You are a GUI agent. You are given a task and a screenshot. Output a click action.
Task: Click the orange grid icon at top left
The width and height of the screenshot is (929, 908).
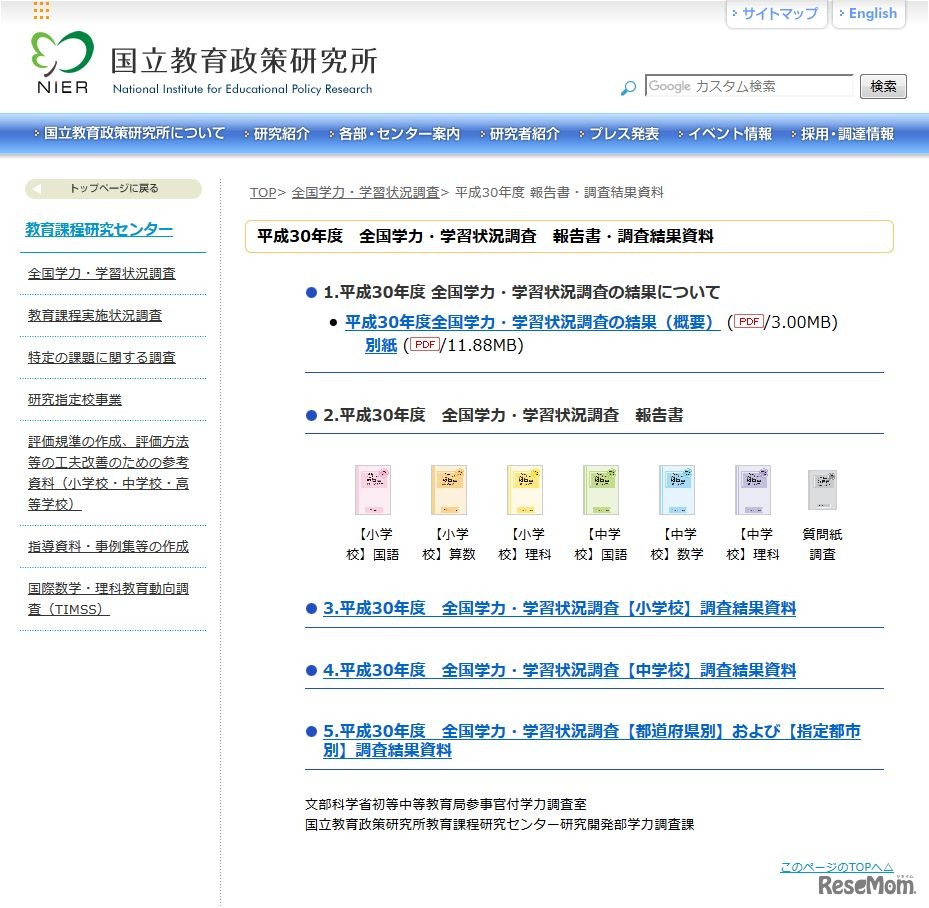(40, 12)
